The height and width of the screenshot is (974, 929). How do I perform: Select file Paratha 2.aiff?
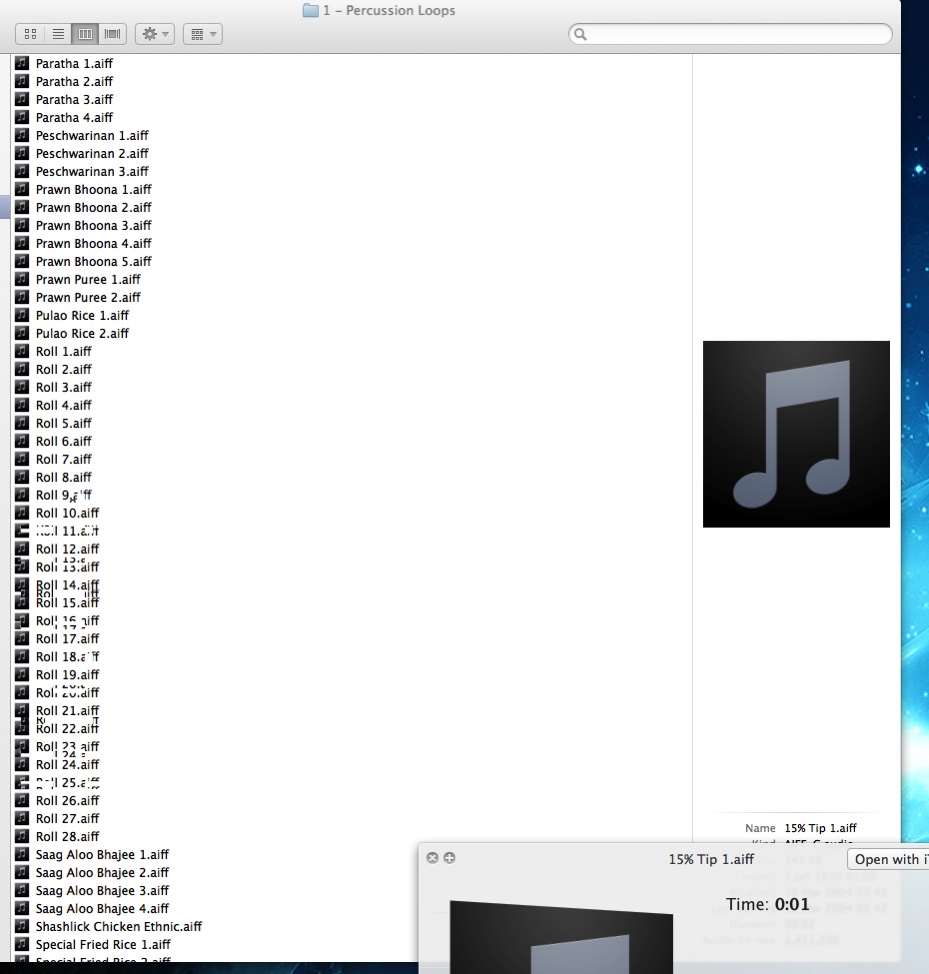coord(74,81)
